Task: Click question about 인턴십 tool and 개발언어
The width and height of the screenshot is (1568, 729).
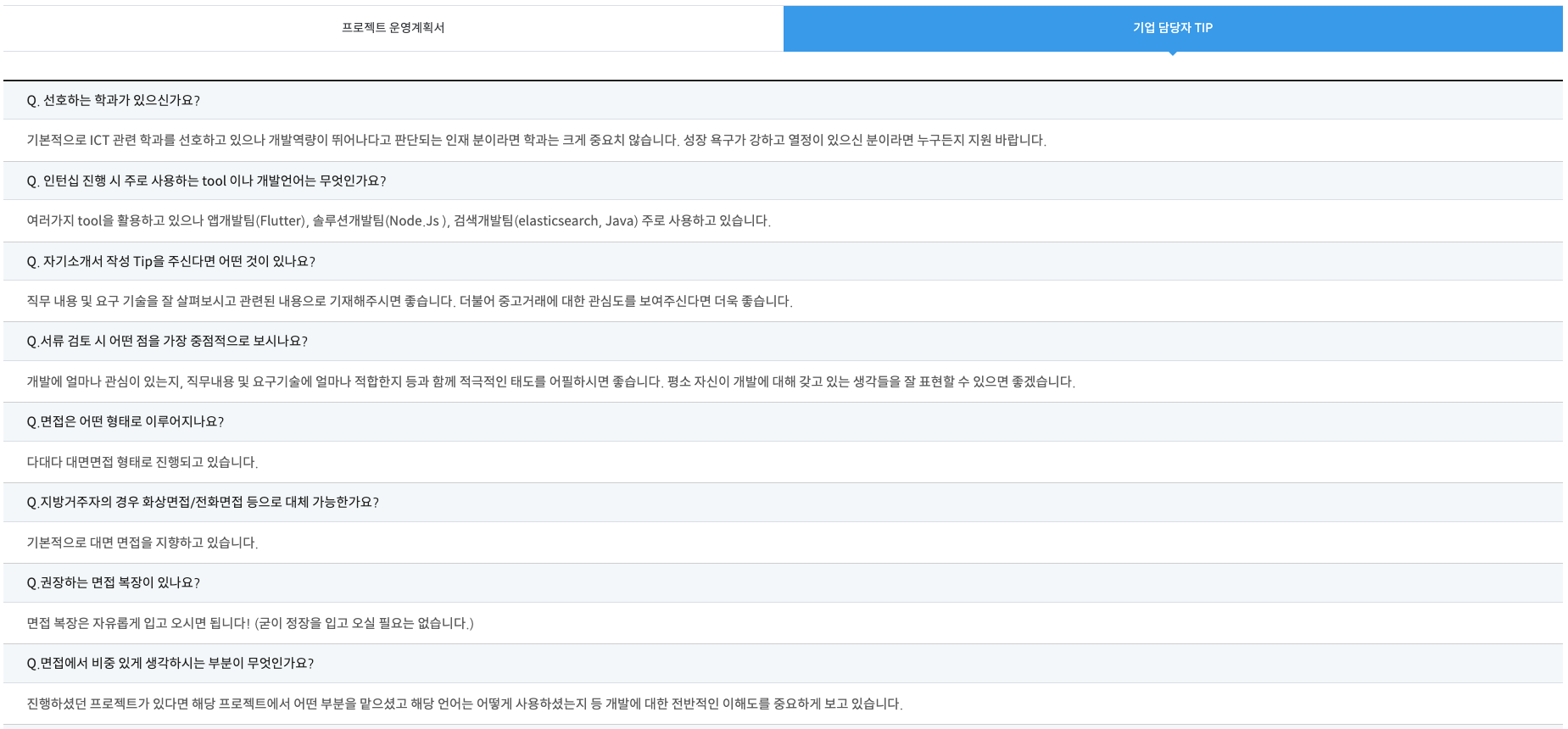Action: tap(206, 181)
